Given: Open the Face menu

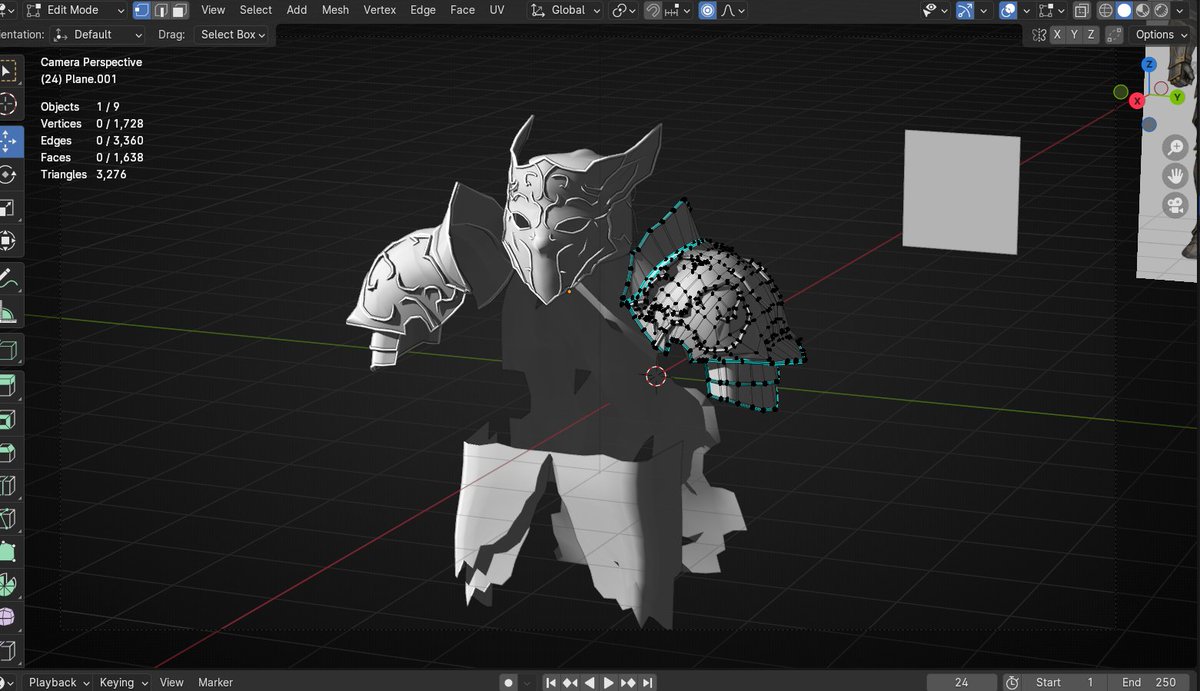Looking at the screenshot, I should click(x=463, y=10).
